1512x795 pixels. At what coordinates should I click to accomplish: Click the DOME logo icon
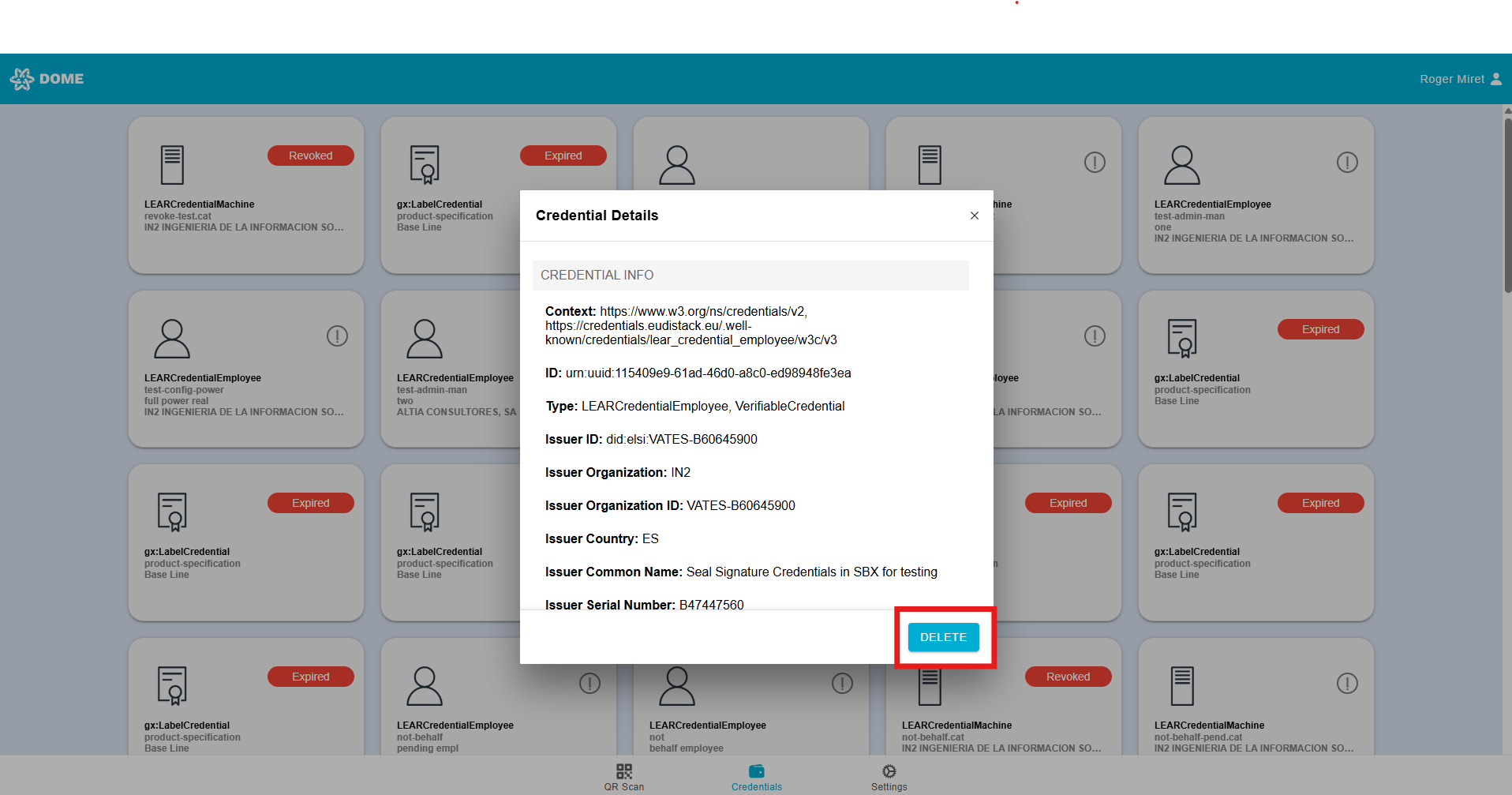(22, 79)
